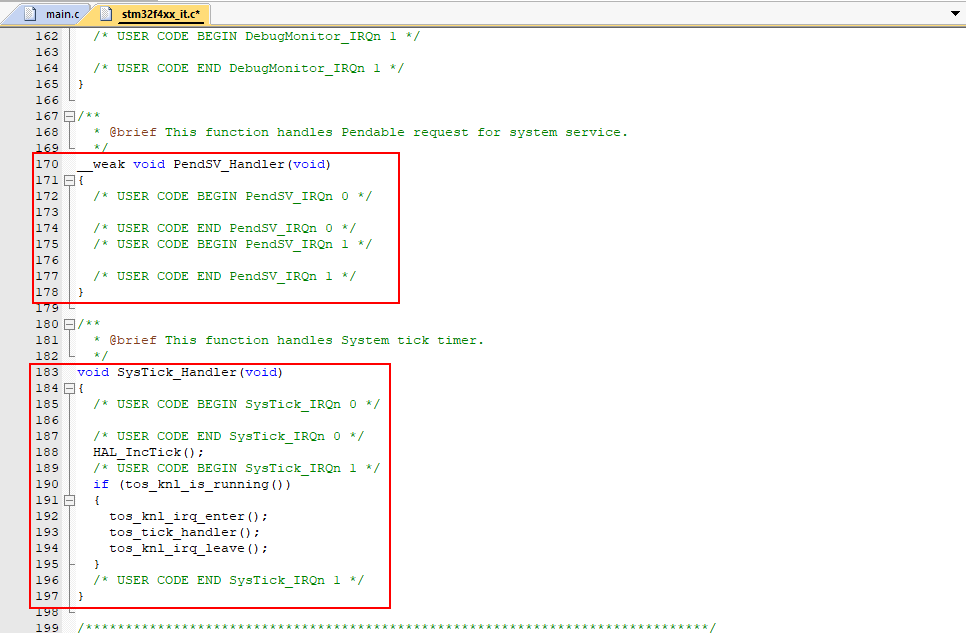Click on SysTick_Handler function name

[177, 372]
